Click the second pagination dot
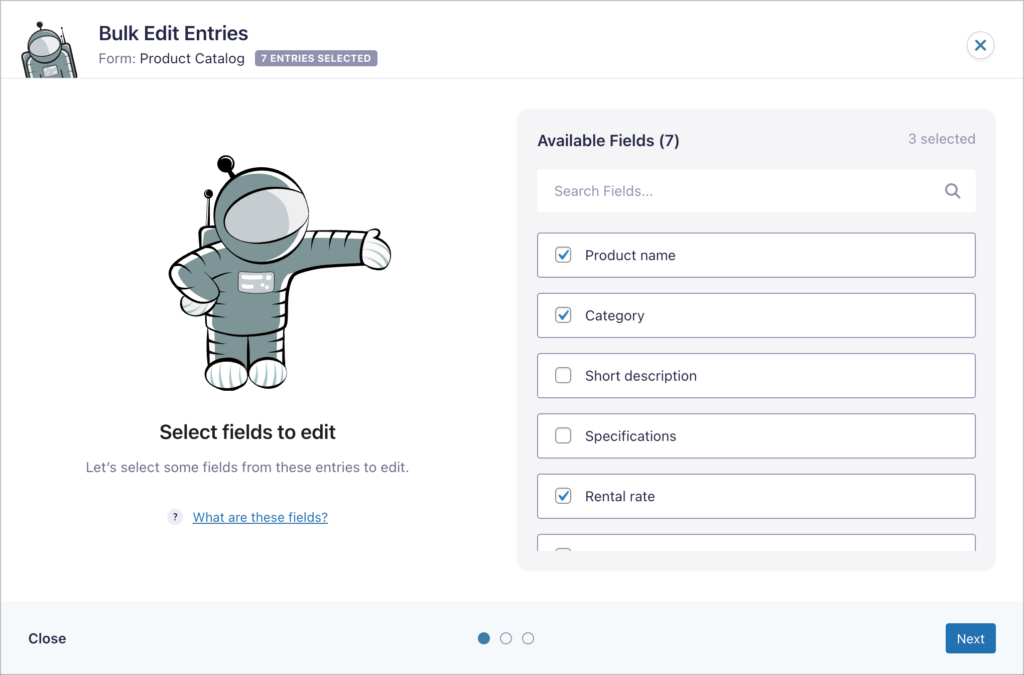 point(506,637)
